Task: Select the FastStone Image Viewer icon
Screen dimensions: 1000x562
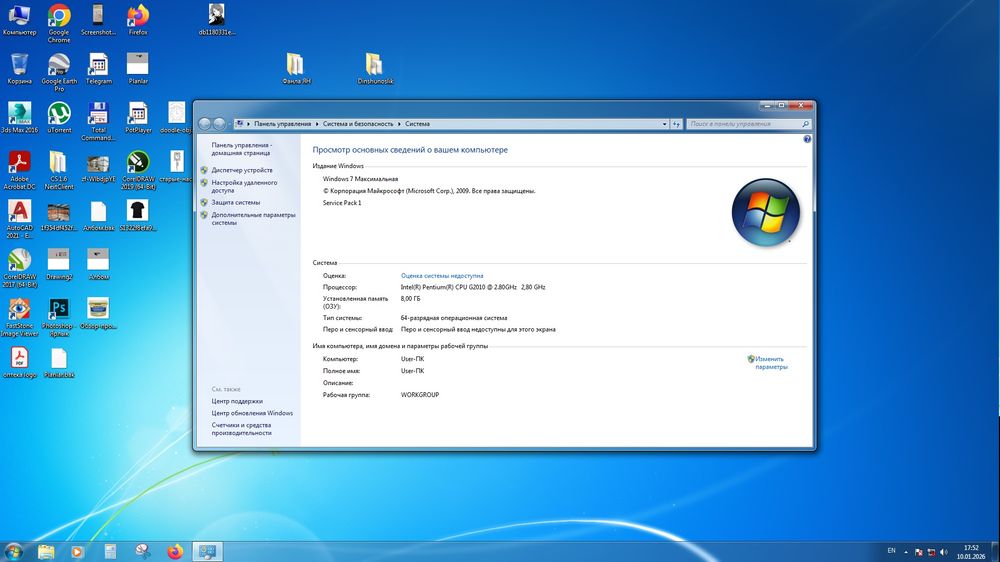Action: point(19,309)
